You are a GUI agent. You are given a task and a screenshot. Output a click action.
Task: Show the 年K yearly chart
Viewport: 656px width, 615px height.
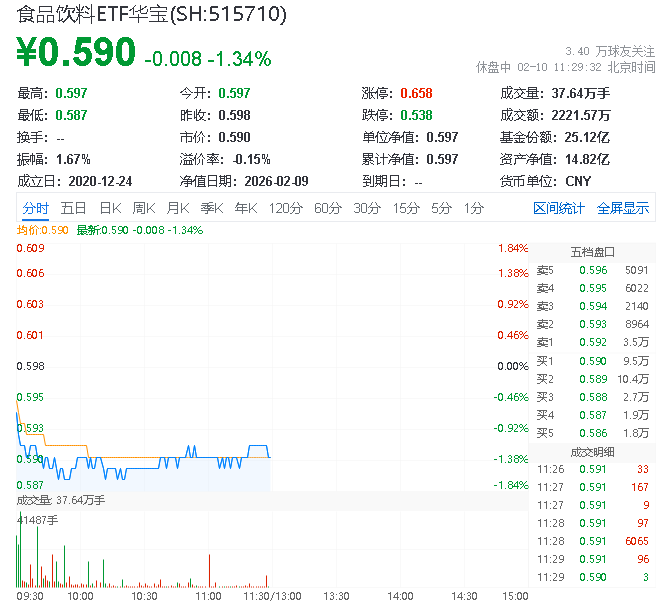point(245,208)
